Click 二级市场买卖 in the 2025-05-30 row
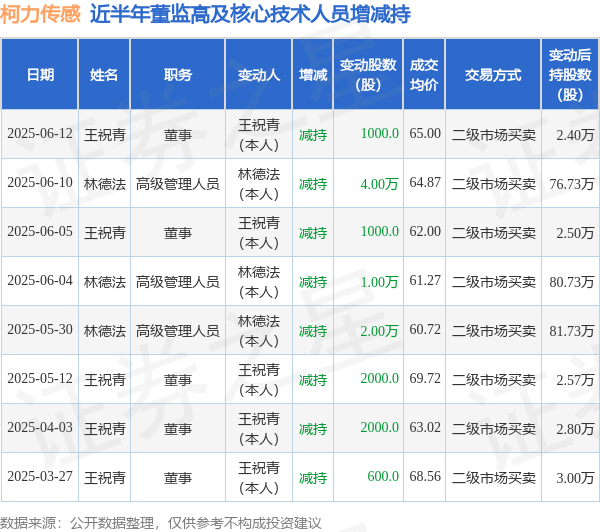600x532 pixels. (x=494, y=331)
